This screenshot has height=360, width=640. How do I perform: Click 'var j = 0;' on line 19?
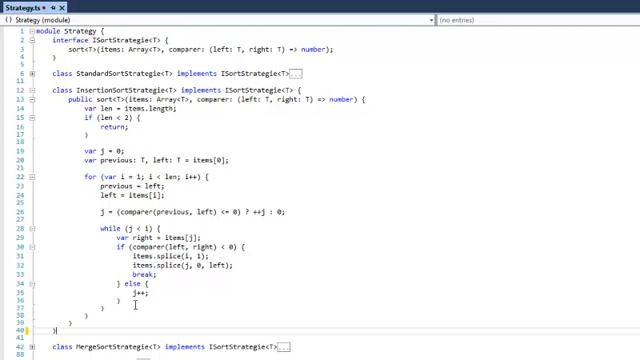pos(104,151)
